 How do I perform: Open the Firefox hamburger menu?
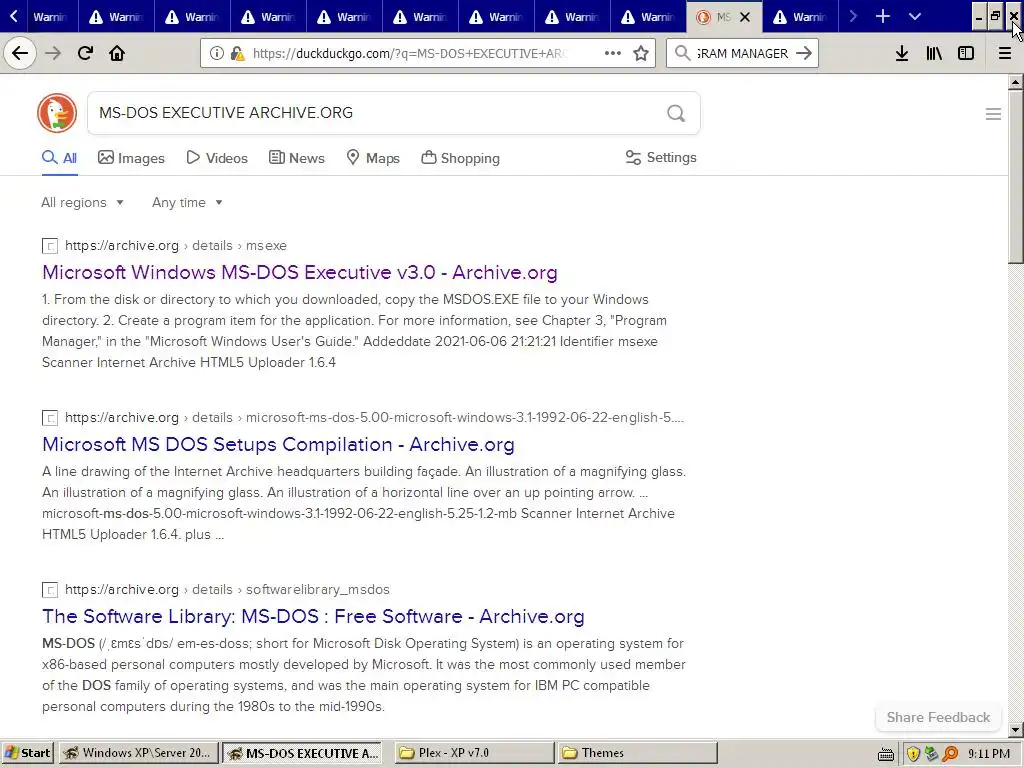tap(1005, 53)
